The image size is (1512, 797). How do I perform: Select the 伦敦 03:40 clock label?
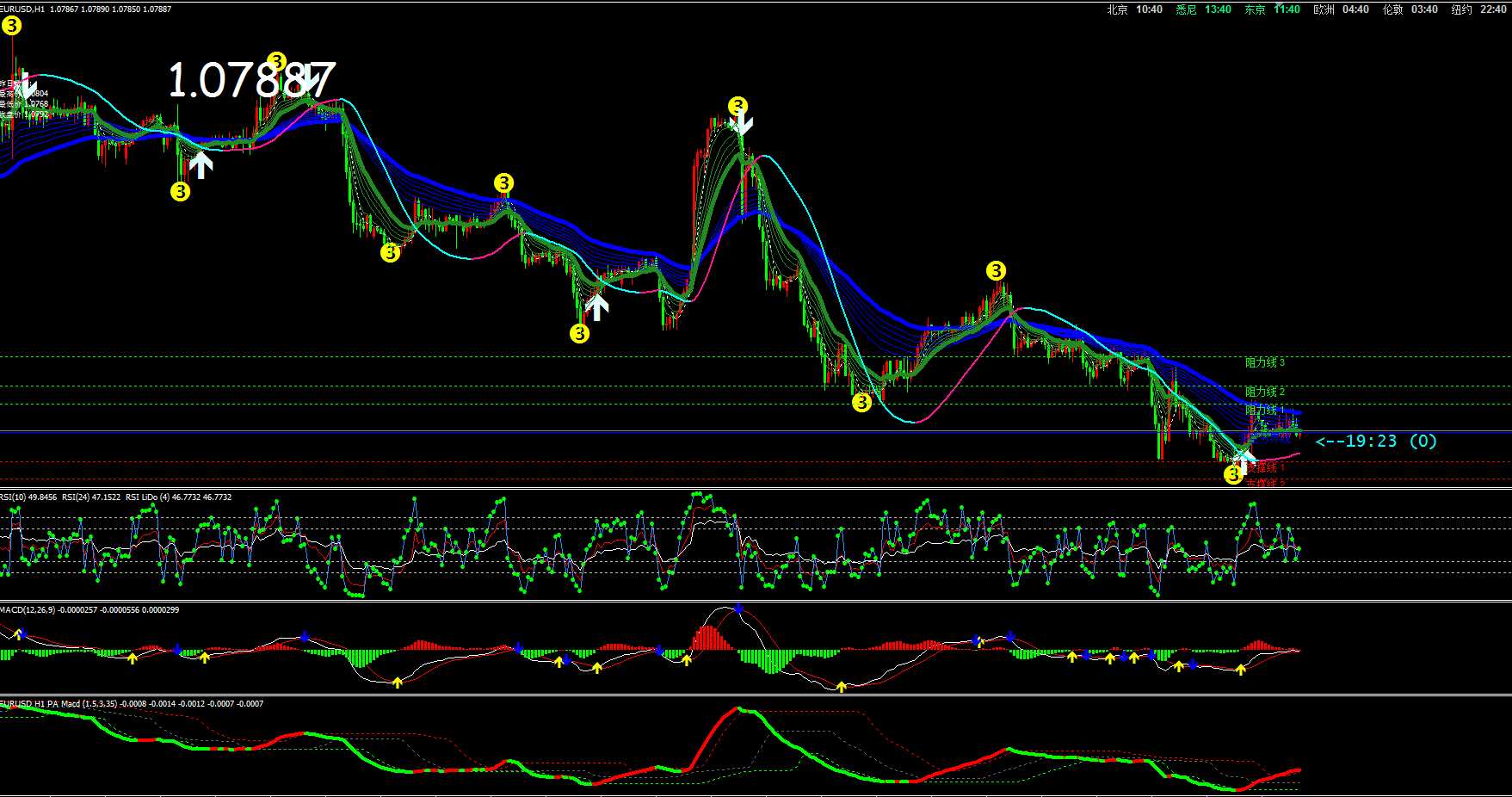(1410, 9)
